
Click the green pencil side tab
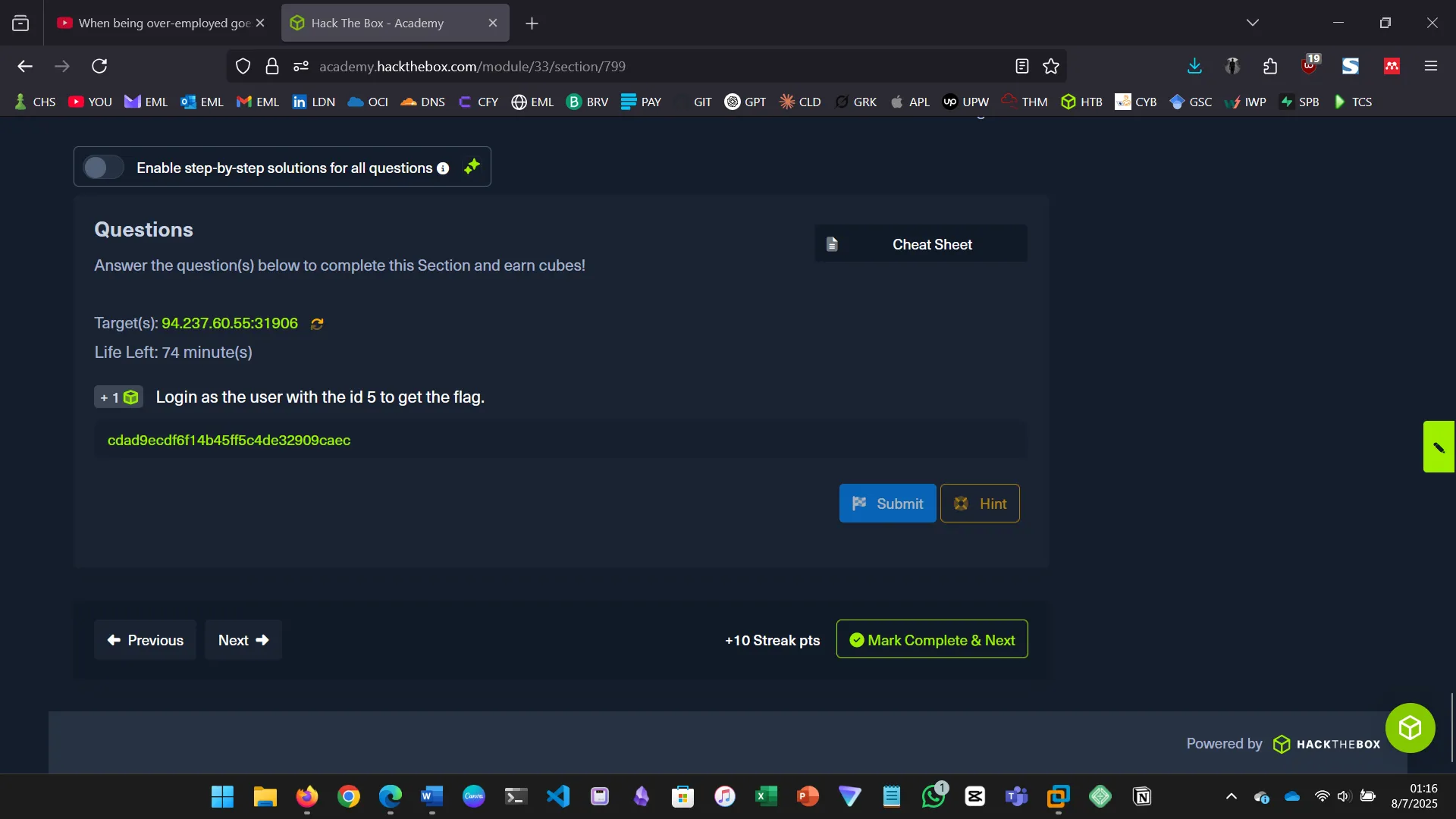point(1439,447)
